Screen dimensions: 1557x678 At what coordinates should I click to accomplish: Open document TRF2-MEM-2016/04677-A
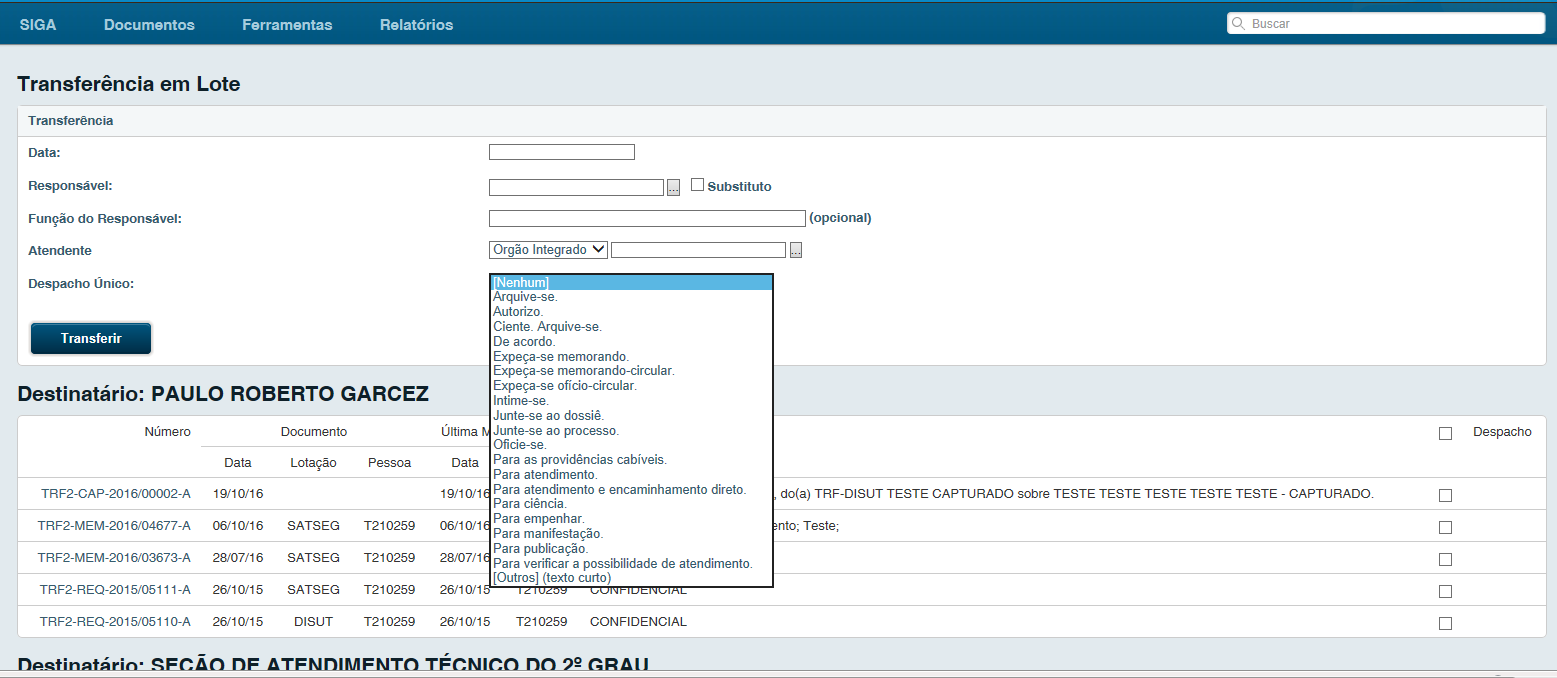coord(114,526)
